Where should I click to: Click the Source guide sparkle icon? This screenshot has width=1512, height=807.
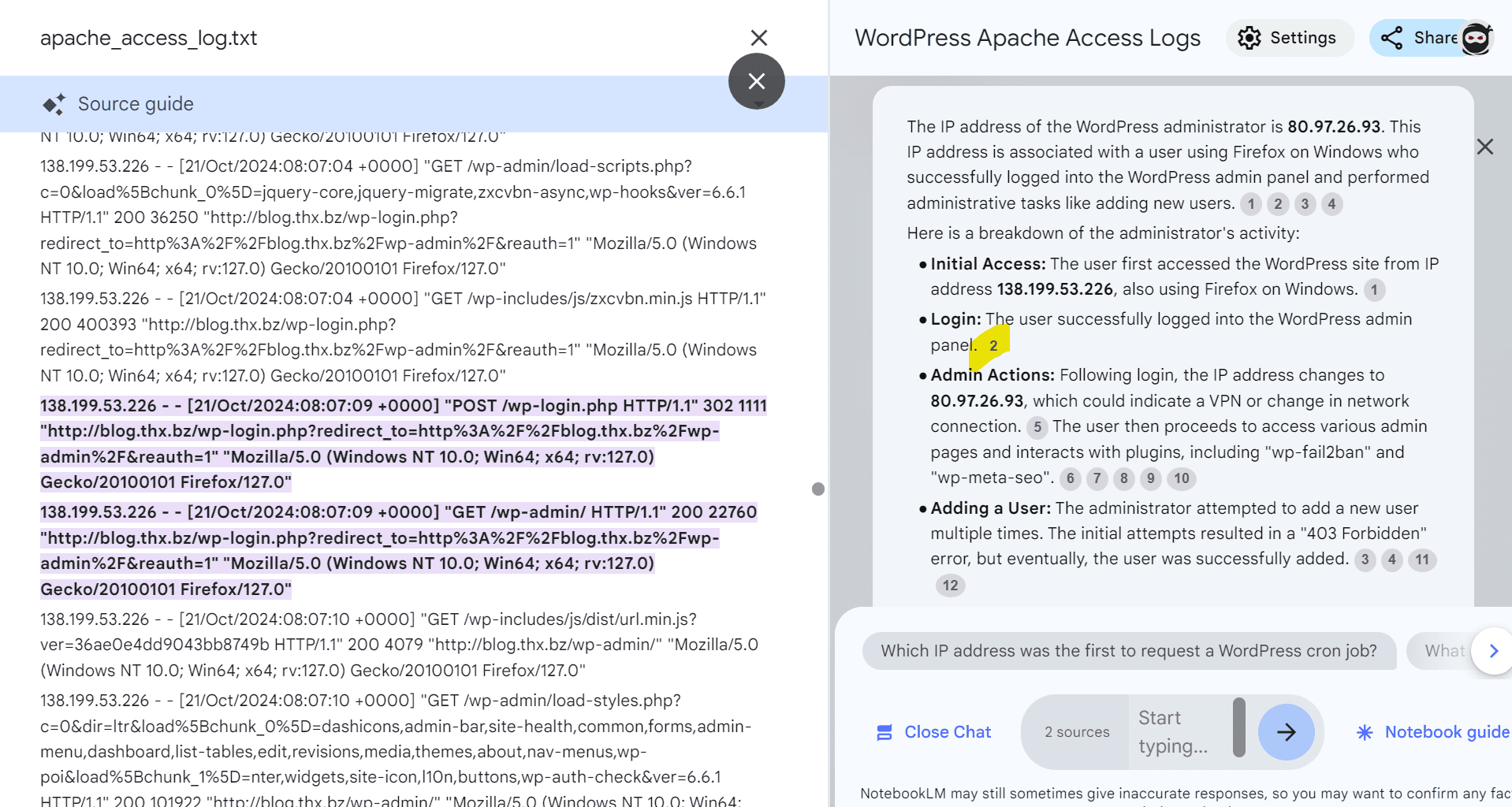click(x=54, y=104)
